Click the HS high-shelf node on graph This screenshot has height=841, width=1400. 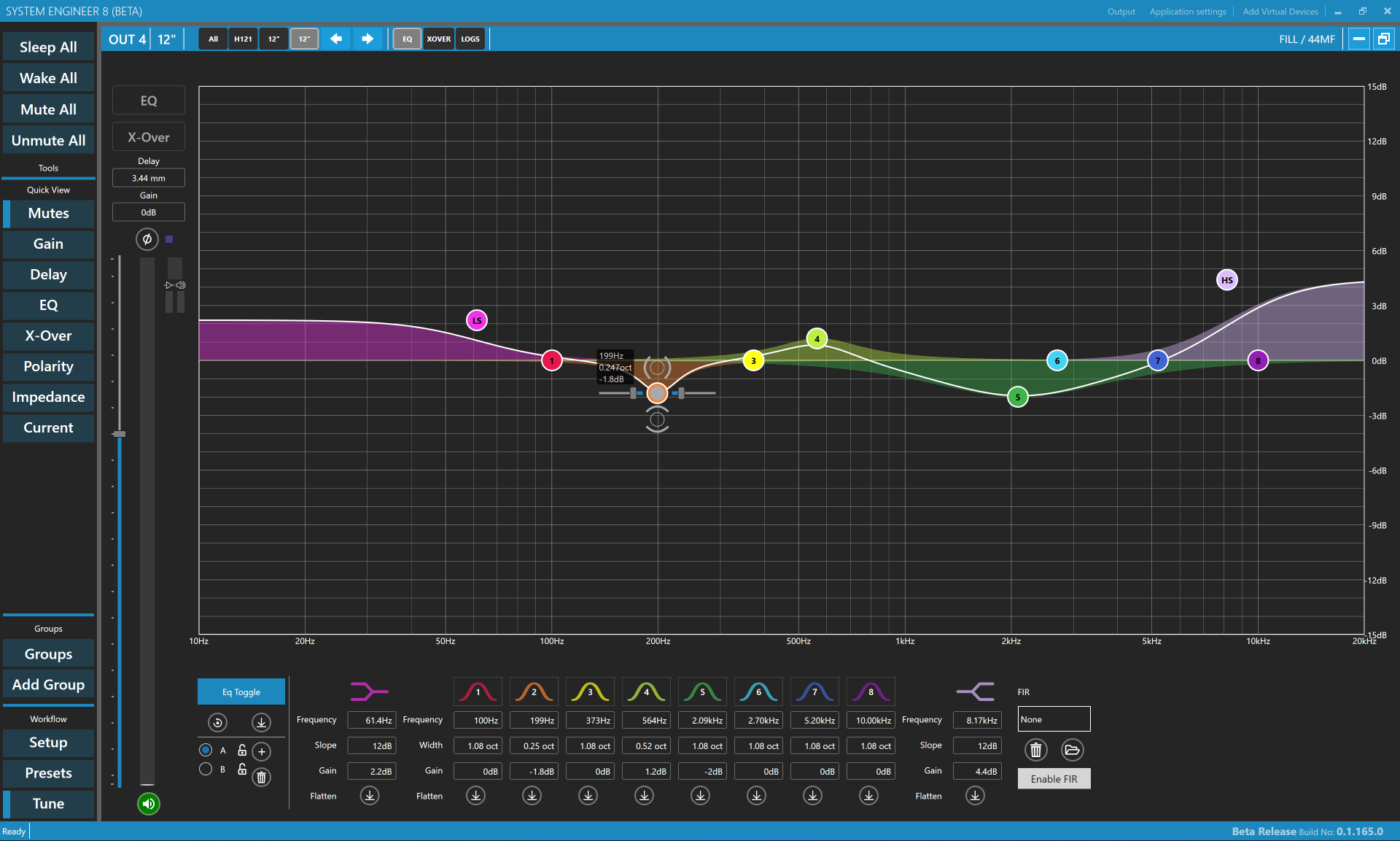pyautogui.click(x=1227, y=280)
